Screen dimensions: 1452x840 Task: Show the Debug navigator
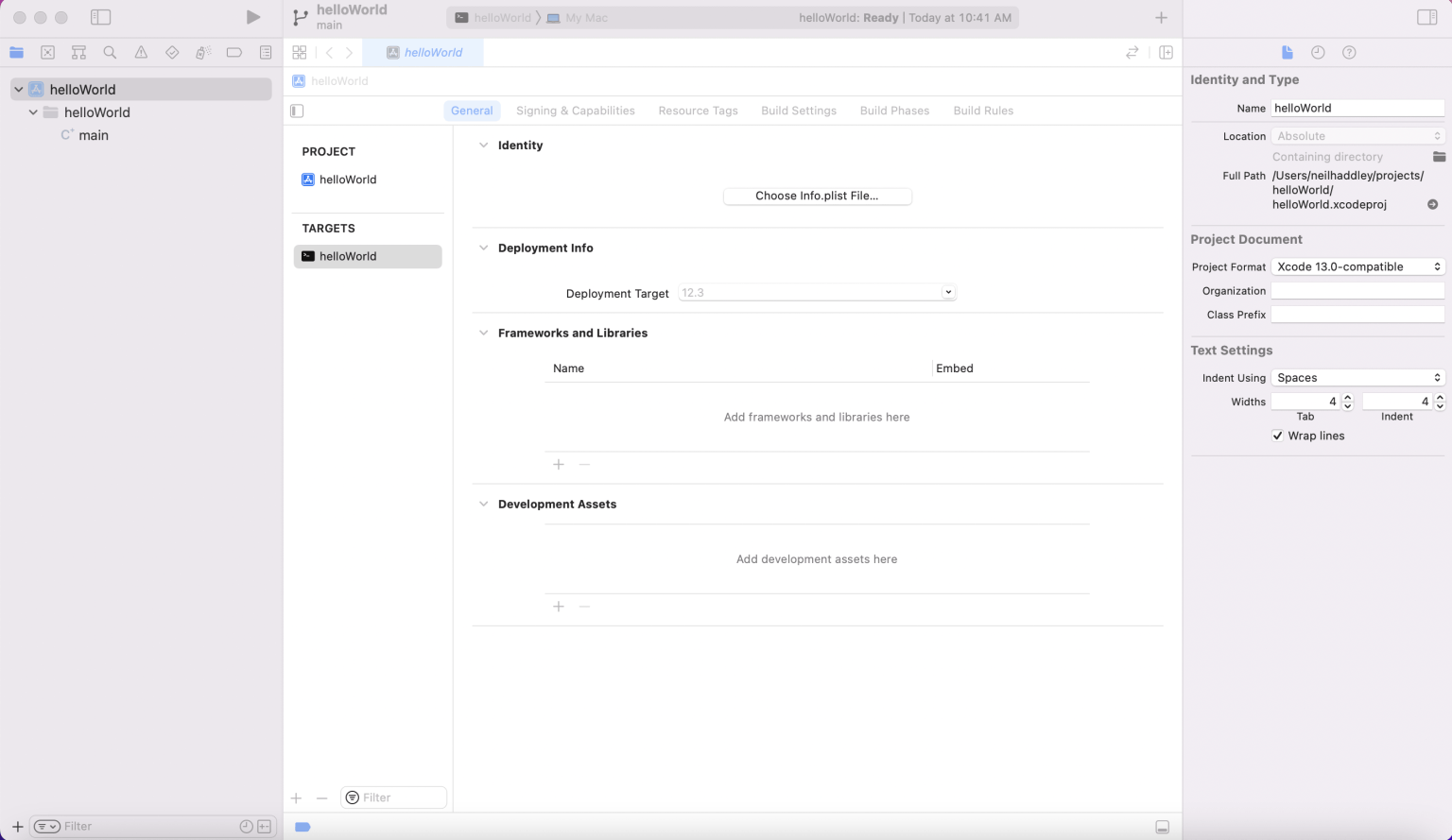click(203, 53)
